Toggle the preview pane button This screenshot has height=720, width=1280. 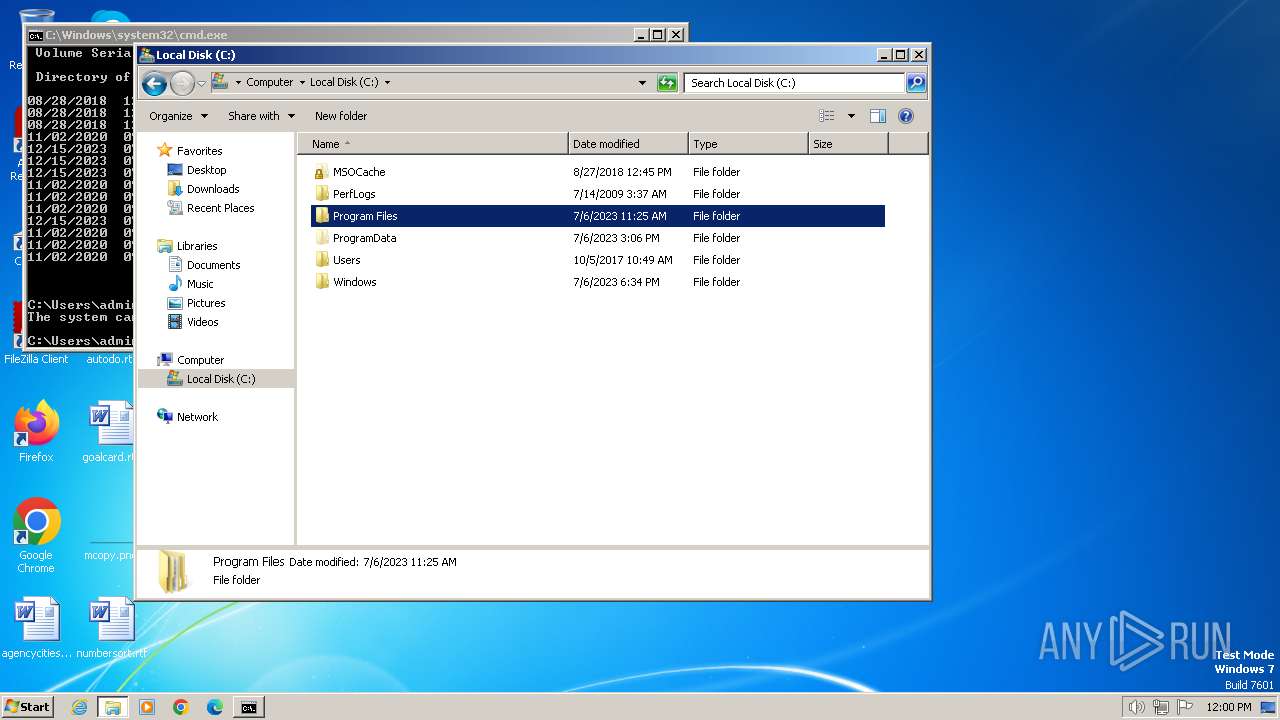[x=878, y=116]
